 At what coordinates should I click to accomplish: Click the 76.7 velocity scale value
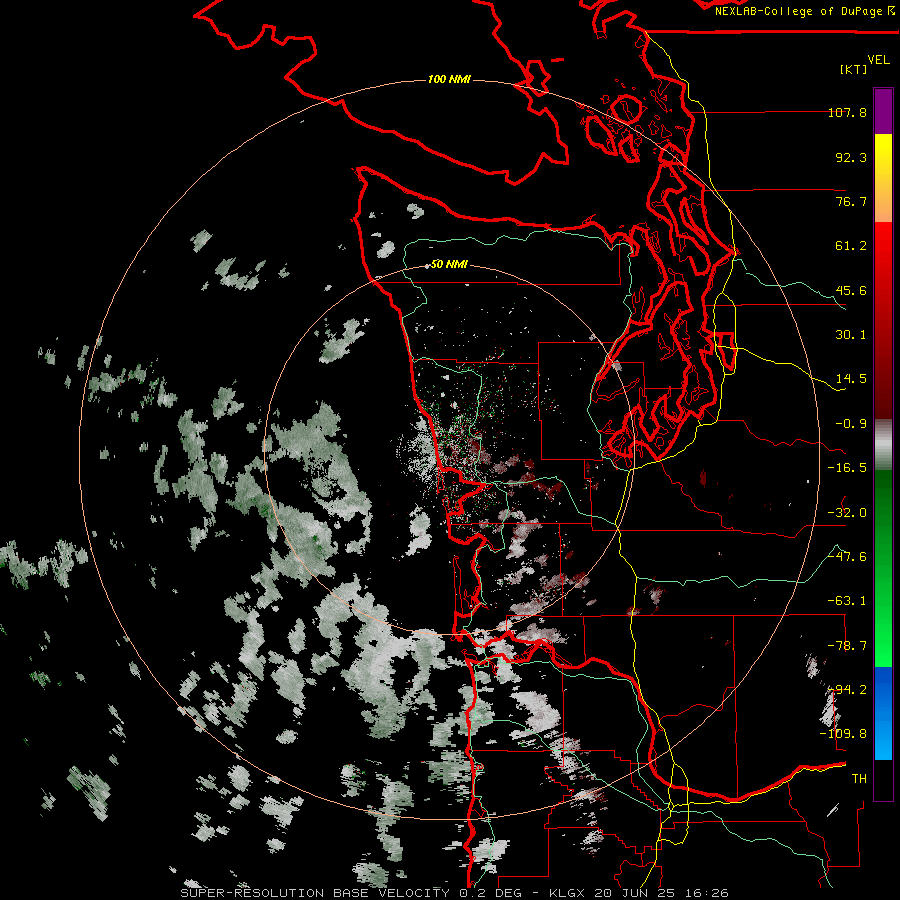point(851,201)
